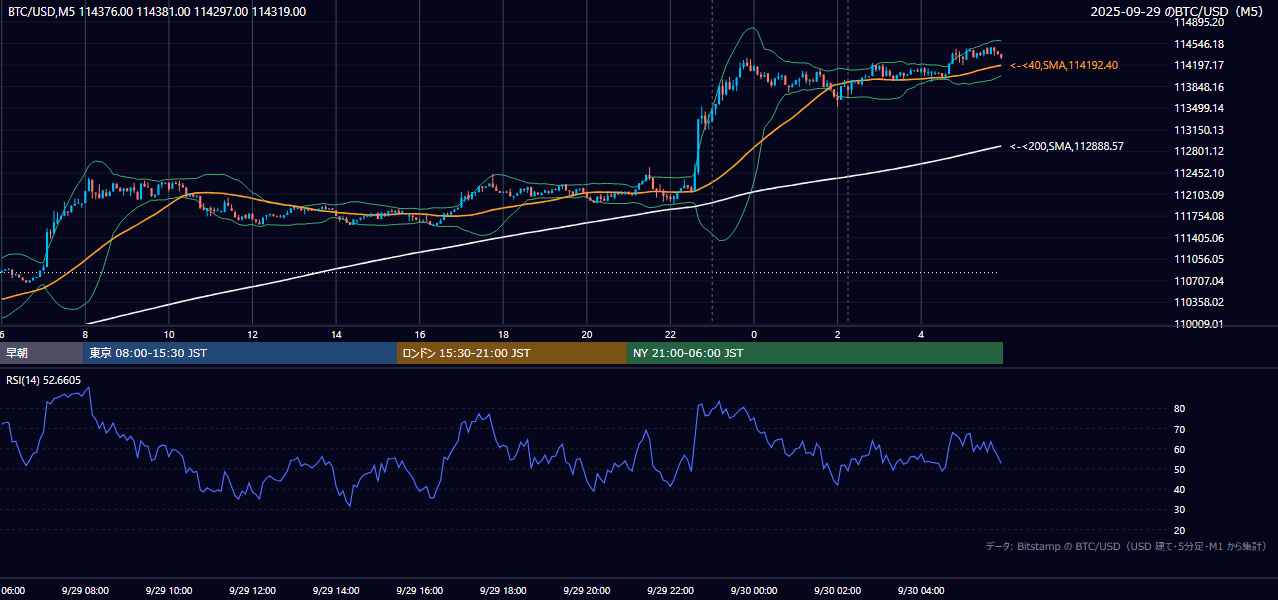
Task: Click the 東京 08:00-15:30 JST session bar
Action: tap(241, 353)
